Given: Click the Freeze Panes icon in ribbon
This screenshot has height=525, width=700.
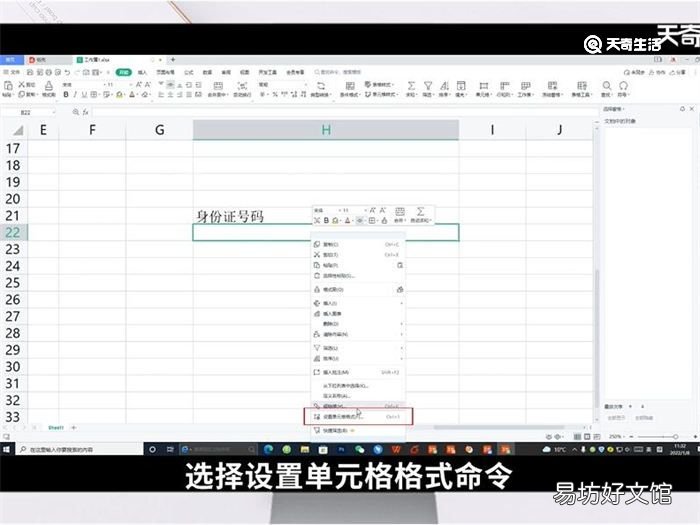Looking at the screenshot, I should coord(552,85).
